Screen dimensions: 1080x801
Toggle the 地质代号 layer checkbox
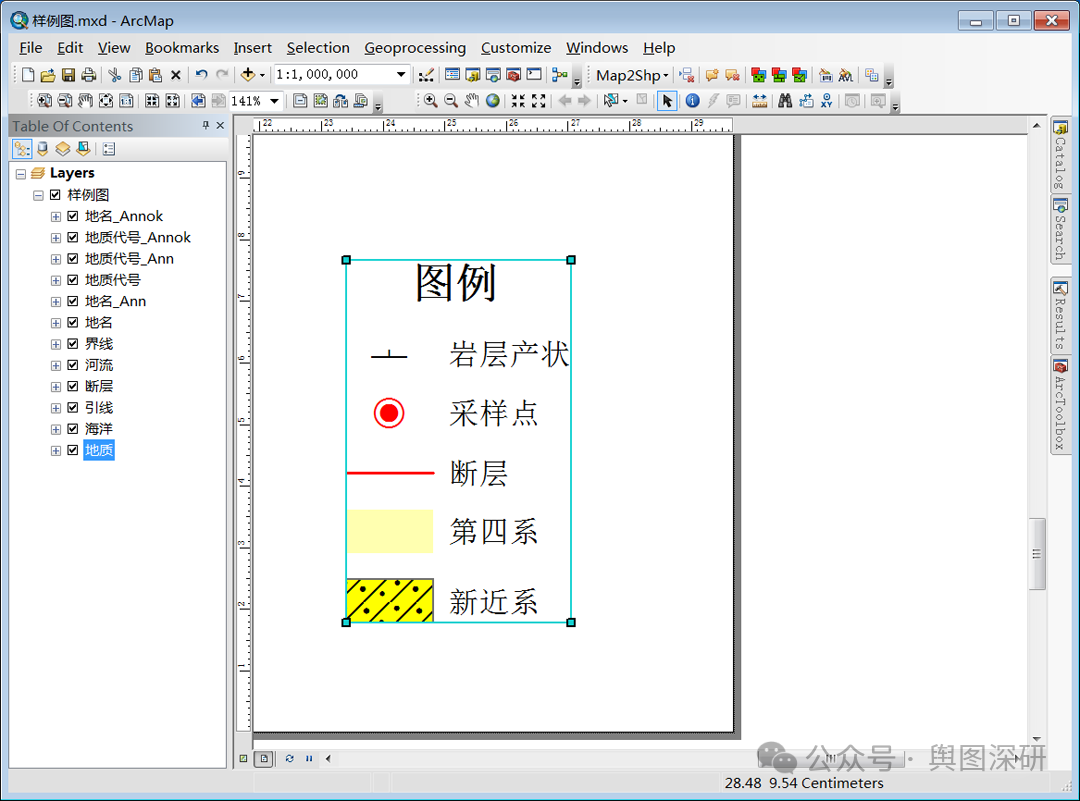(x=72, y=280)
